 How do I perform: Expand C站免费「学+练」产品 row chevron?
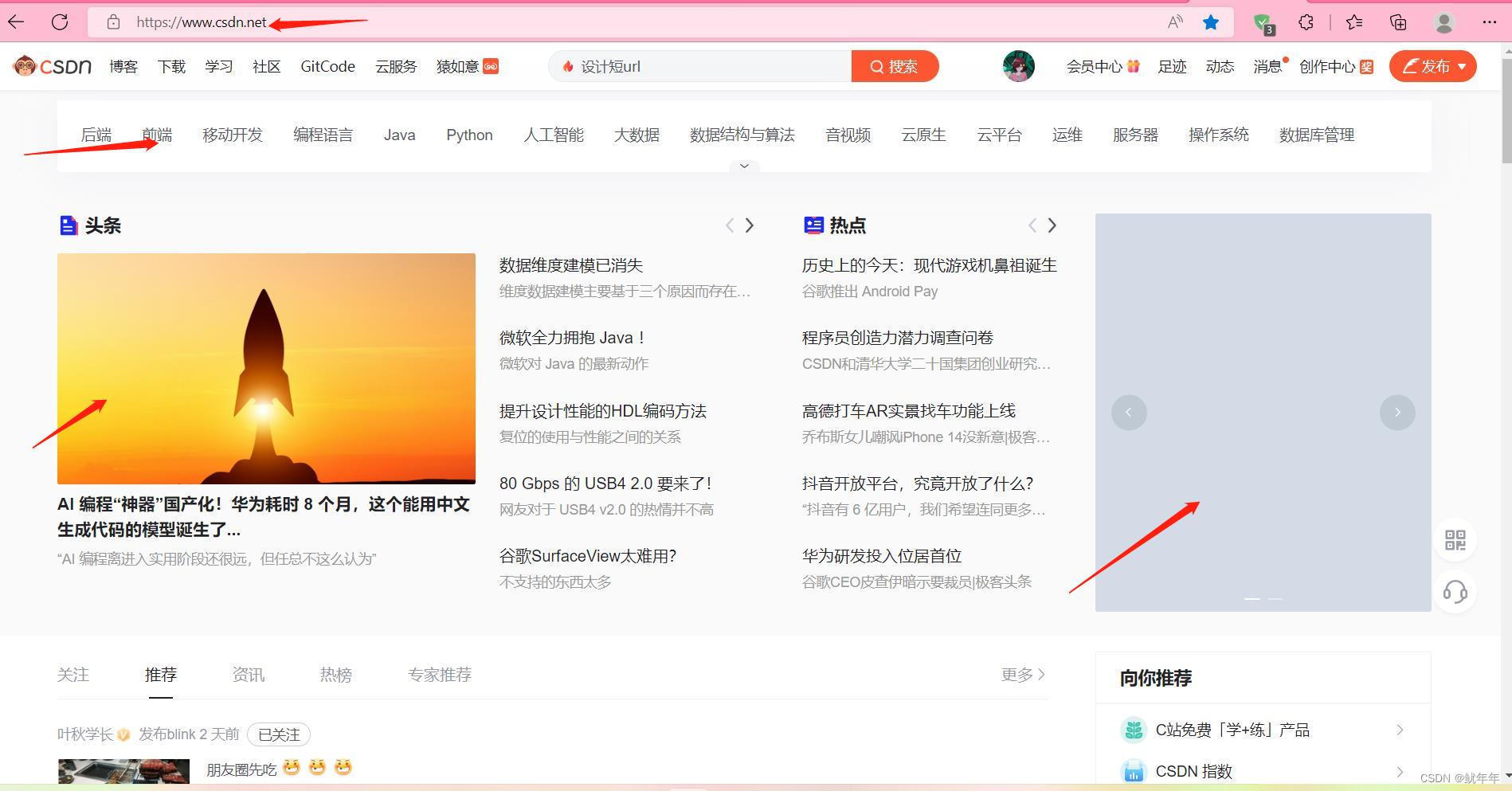1400,730
